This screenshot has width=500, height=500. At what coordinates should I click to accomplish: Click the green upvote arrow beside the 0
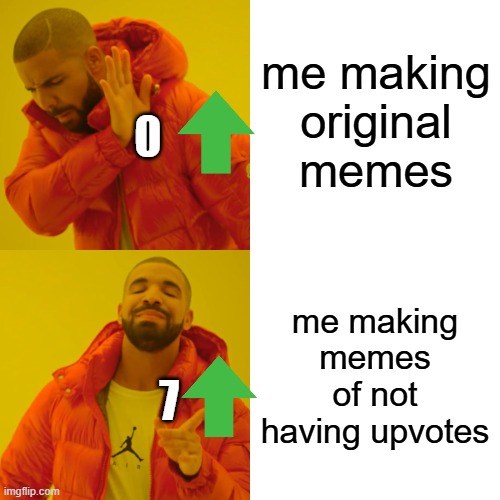point(216,133)
